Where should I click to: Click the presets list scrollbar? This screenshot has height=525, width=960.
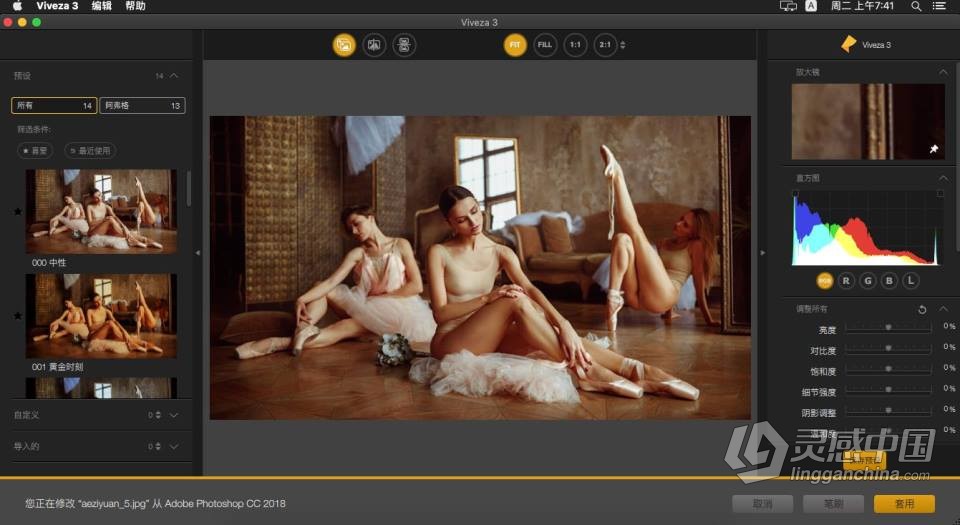click(189, 188)
